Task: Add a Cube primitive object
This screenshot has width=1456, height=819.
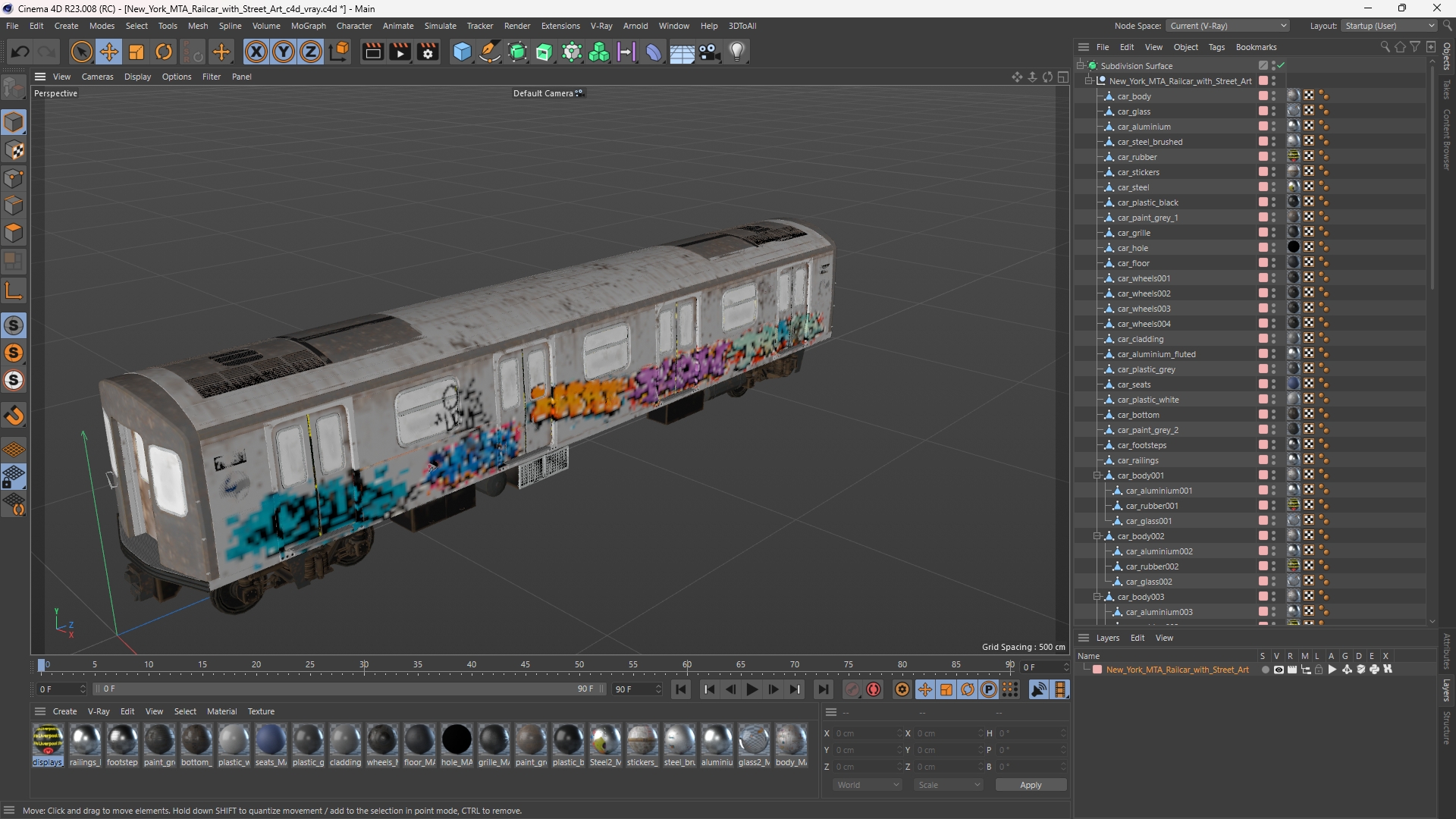Action: click(x=462, y=52)
